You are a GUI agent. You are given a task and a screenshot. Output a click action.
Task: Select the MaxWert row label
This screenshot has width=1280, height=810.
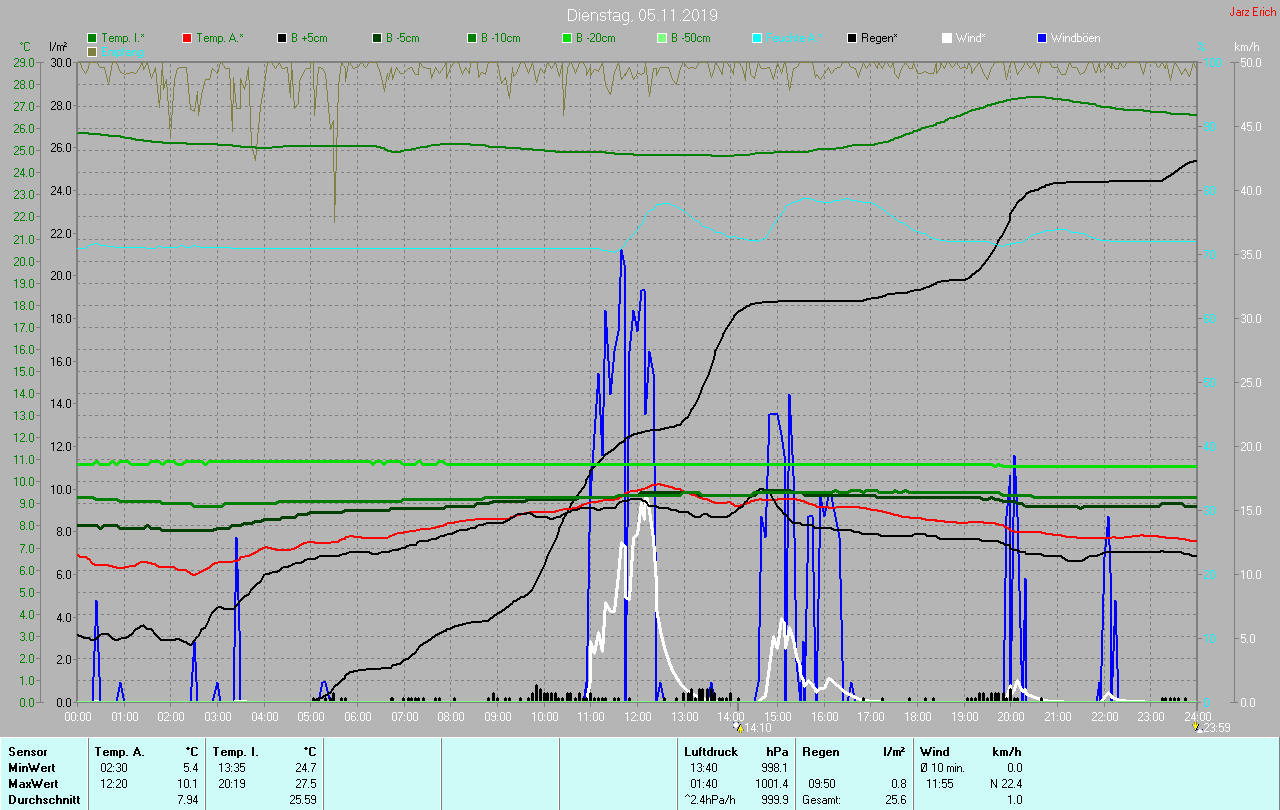click(32, 783)
